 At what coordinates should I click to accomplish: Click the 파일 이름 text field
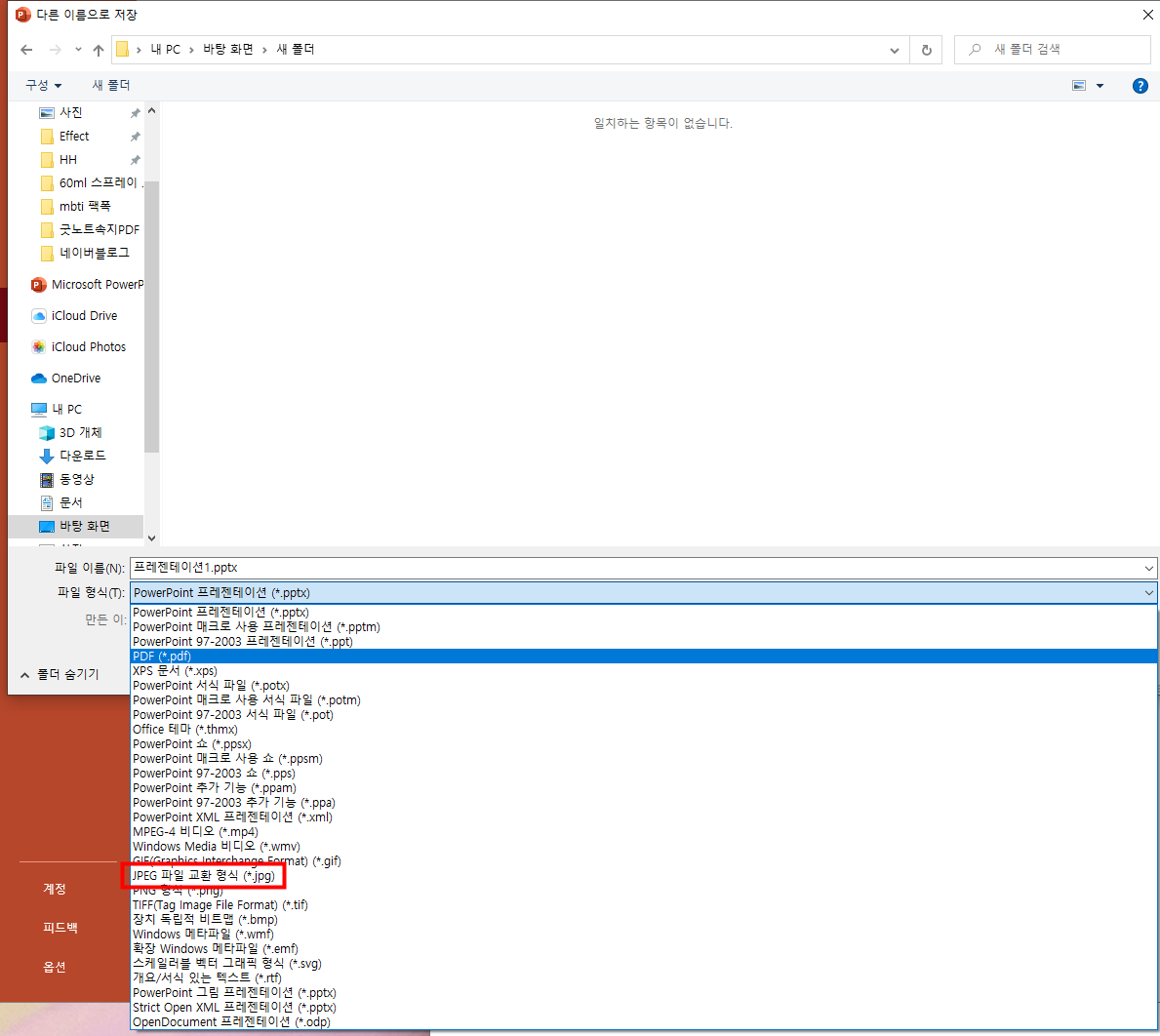[635, 568]
